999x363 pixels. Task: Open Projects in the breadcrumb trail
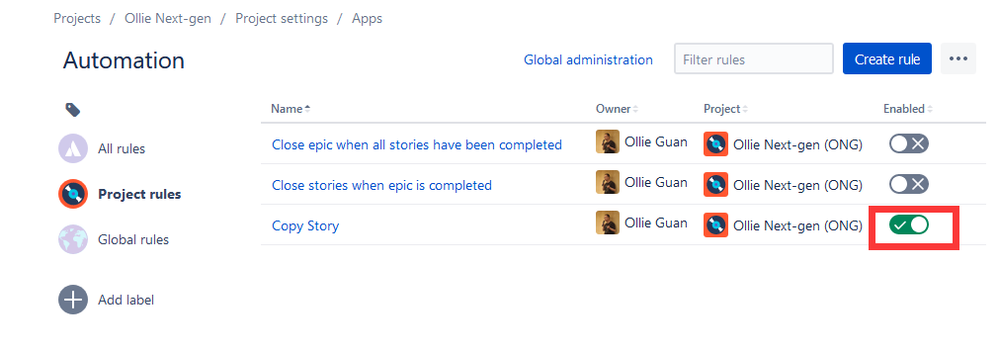[x=77, y=18]
